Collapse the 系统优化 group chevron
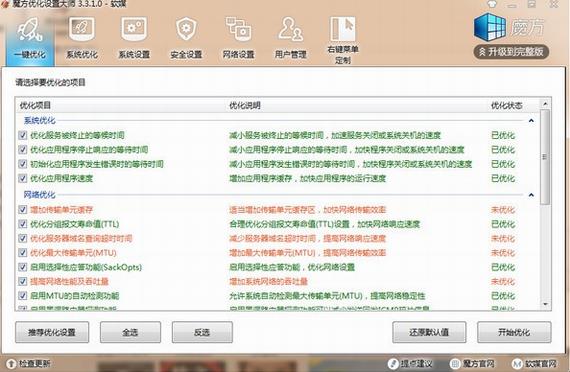 click(x=531, y=120)
